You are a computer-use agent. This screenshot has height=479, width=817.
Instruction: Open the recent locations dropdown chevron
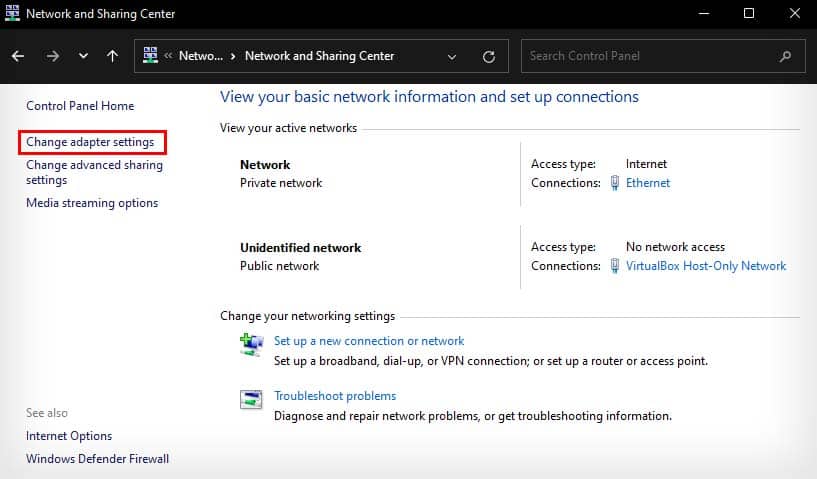pos(83,56)
